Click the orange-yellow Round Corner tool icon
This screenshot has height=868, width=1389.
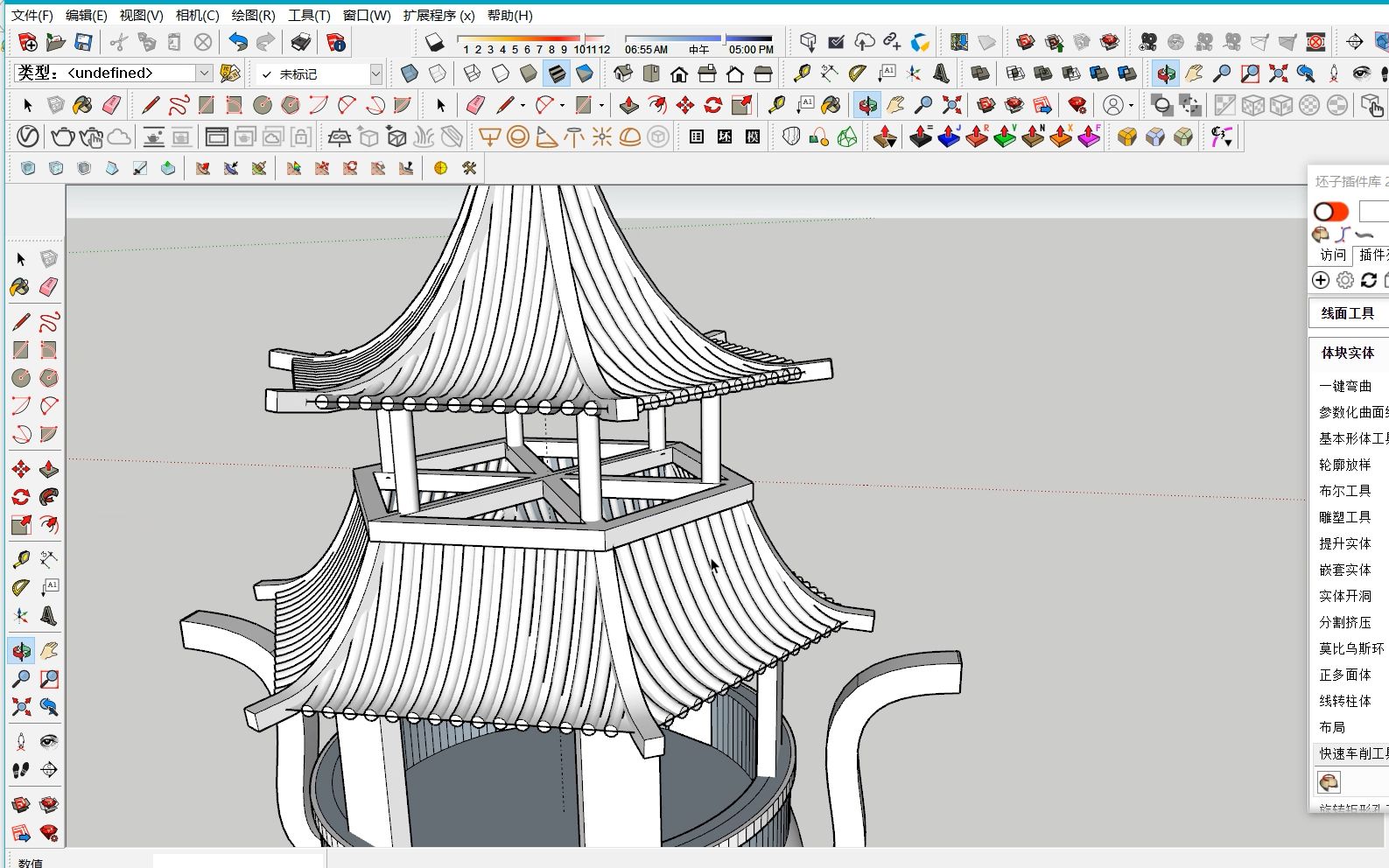click(1127, 136)
